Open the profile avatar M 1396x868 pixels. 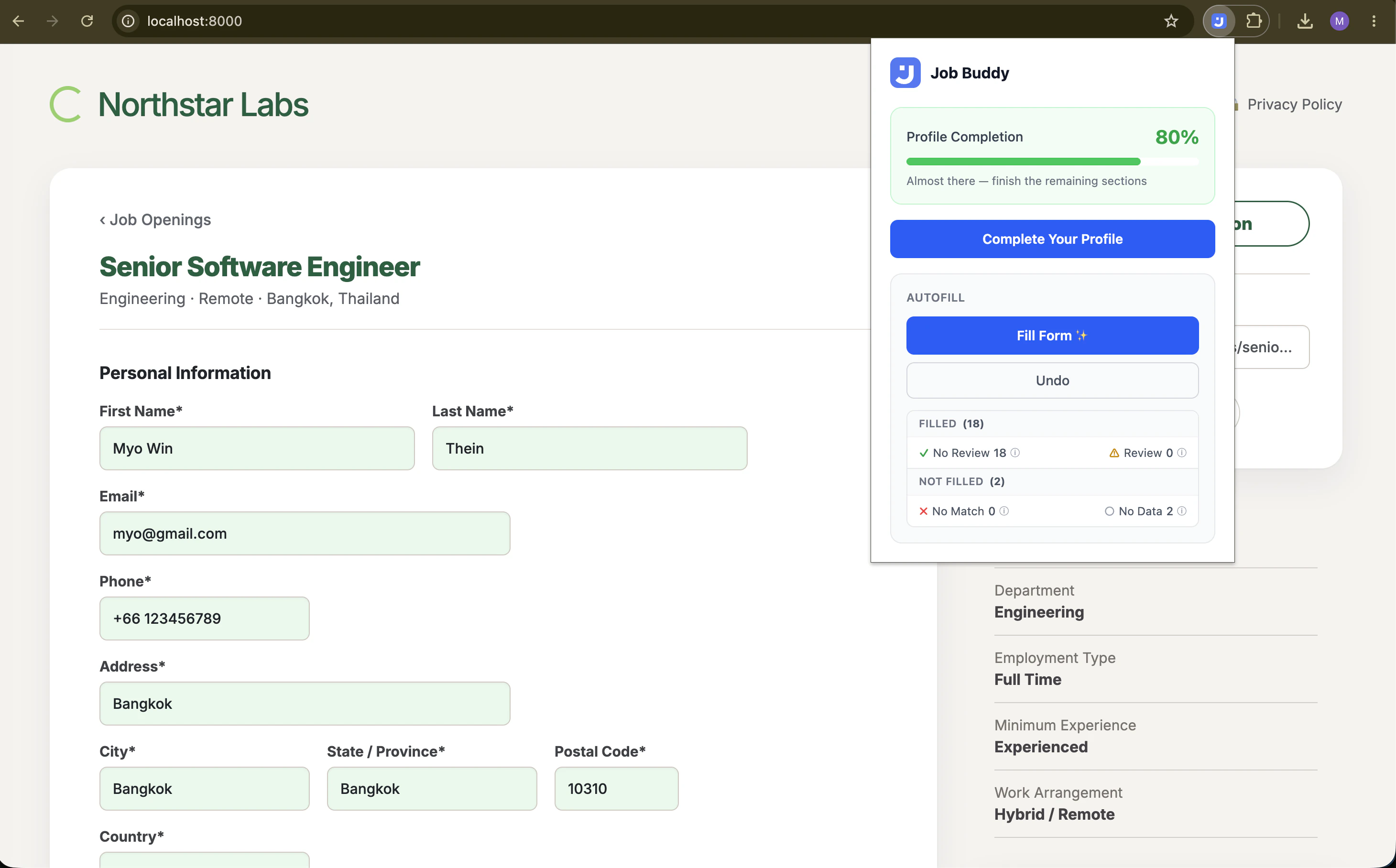tap(1339, 21)
